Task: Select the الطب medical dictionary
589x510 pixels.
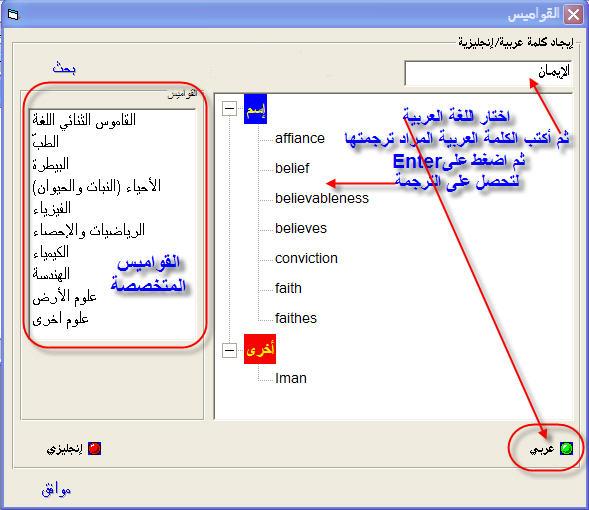Action: click(x=45, y=142)
